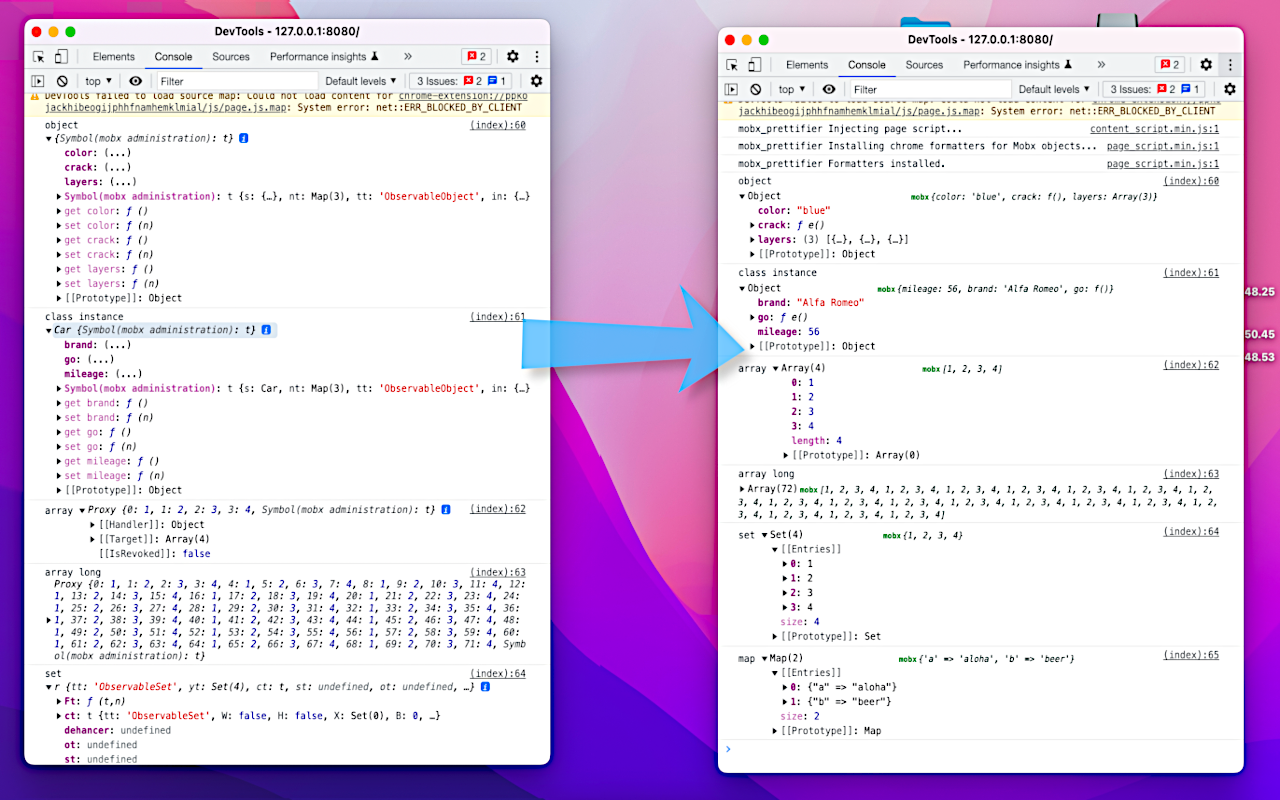Clear the console with the ban icon
This screenshot has width=1280, height=800.
point(61,81)
